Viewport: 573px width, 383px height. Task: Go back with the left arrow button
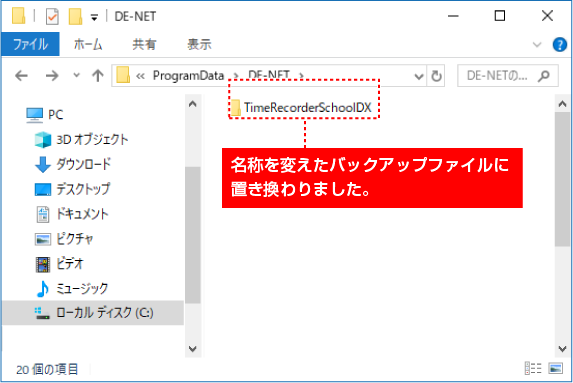(x=21, y=76)
